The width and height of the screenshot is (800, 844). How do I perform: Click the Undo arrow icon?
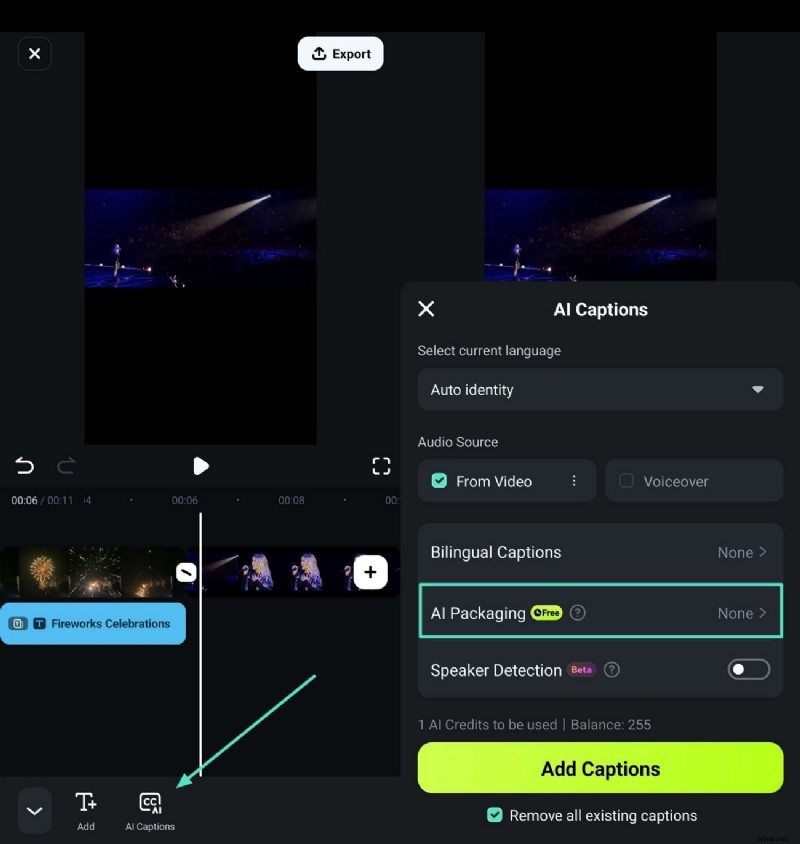(x=24, y=465)
